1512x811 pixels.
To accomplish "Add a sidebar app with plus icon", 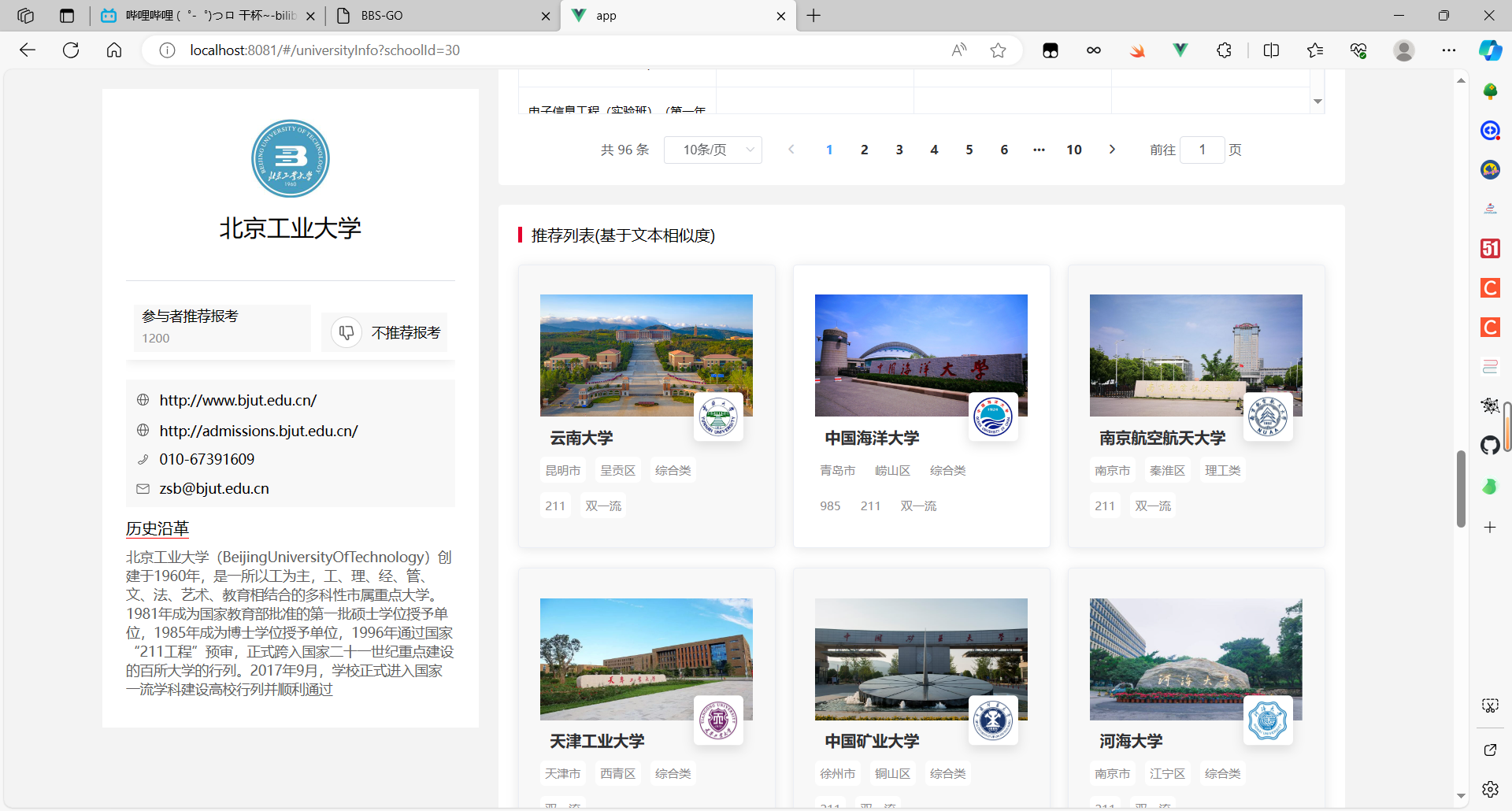I will 1490,528.
